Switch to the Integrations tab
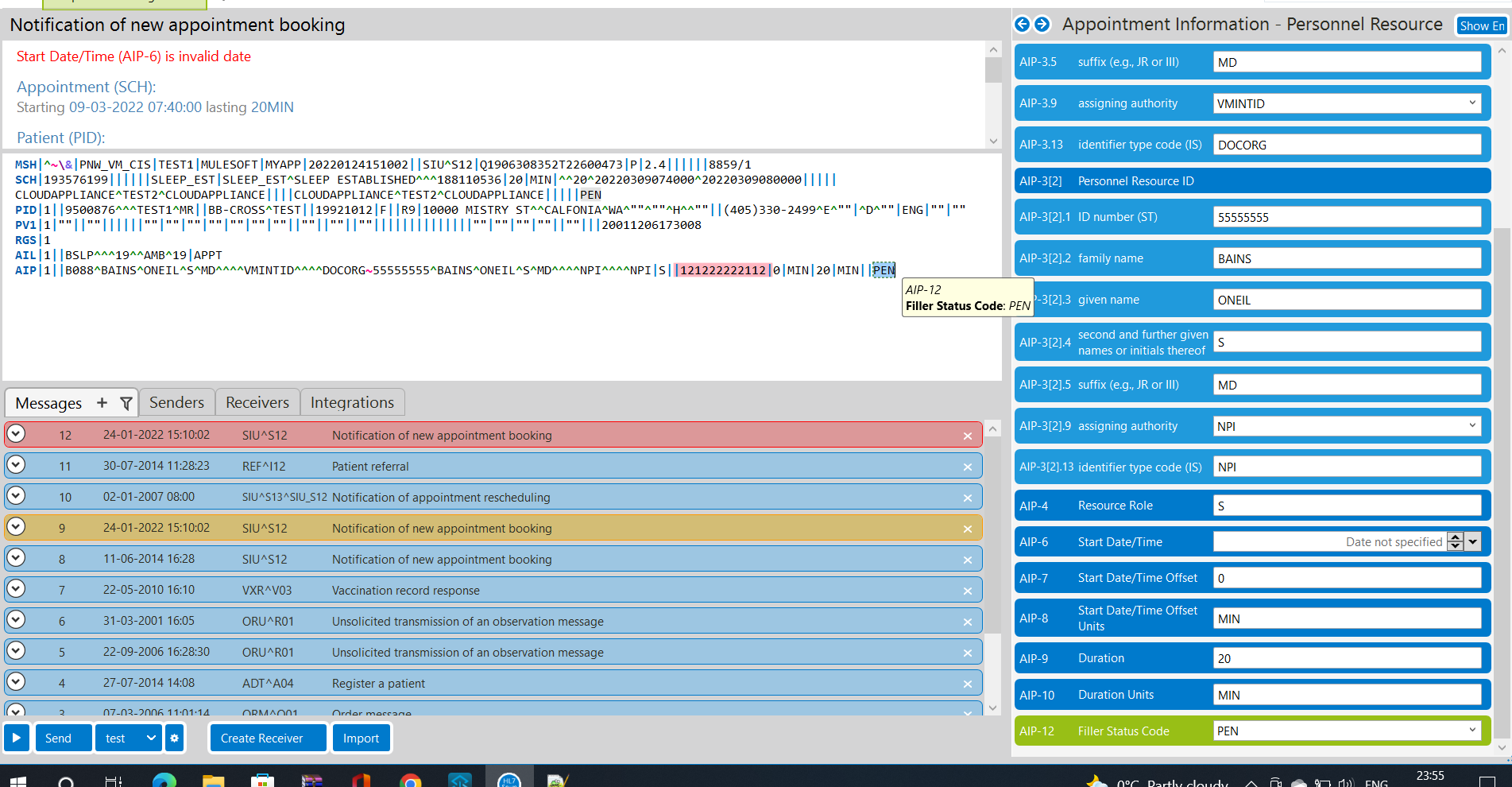This screenshot has height=787, width=1512. (352, 402)
